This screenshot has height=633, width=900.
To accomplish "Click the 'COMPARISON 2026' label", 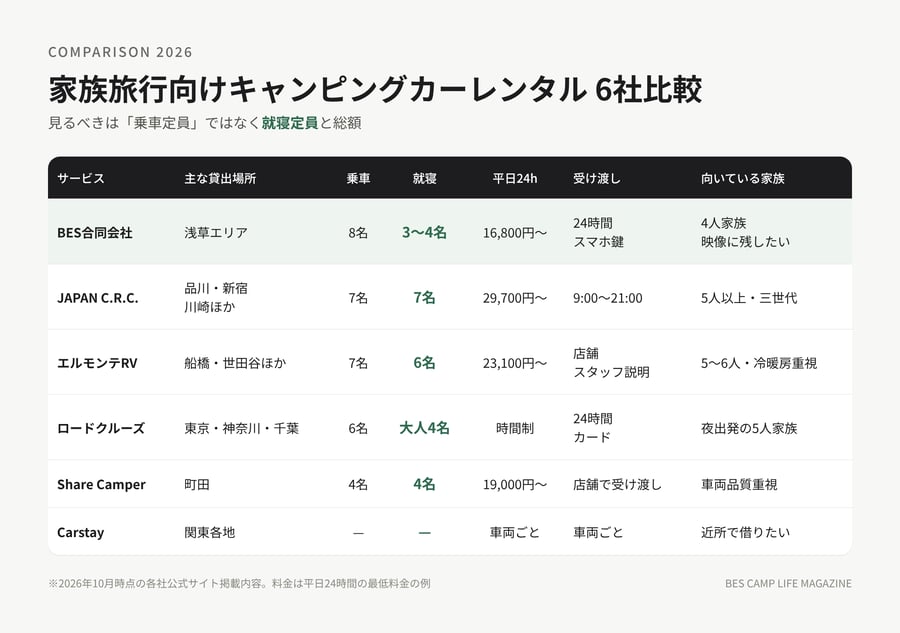I will tap(121, 52).
